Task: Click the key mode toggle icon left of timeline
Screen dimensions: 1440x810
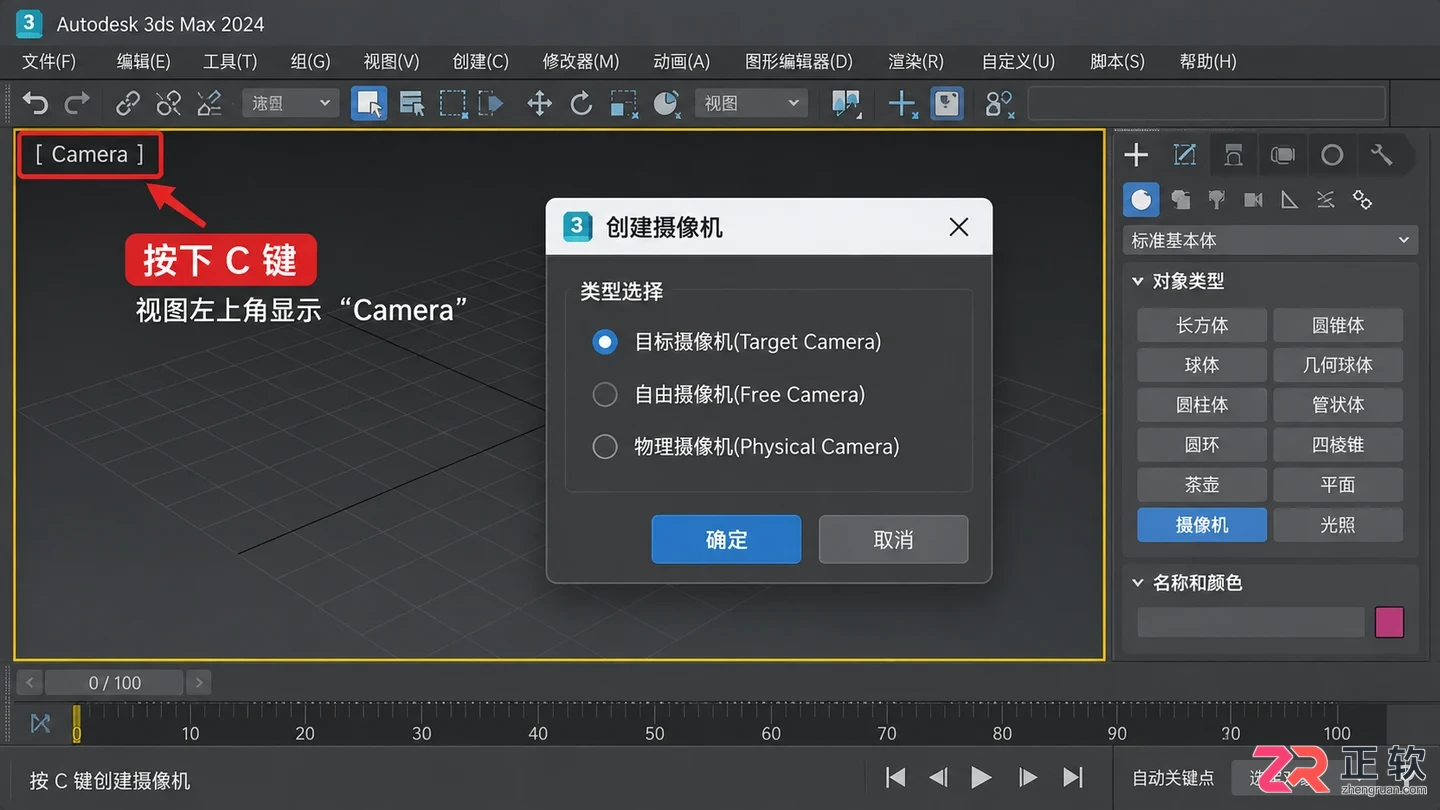Action: coord(40,722)
